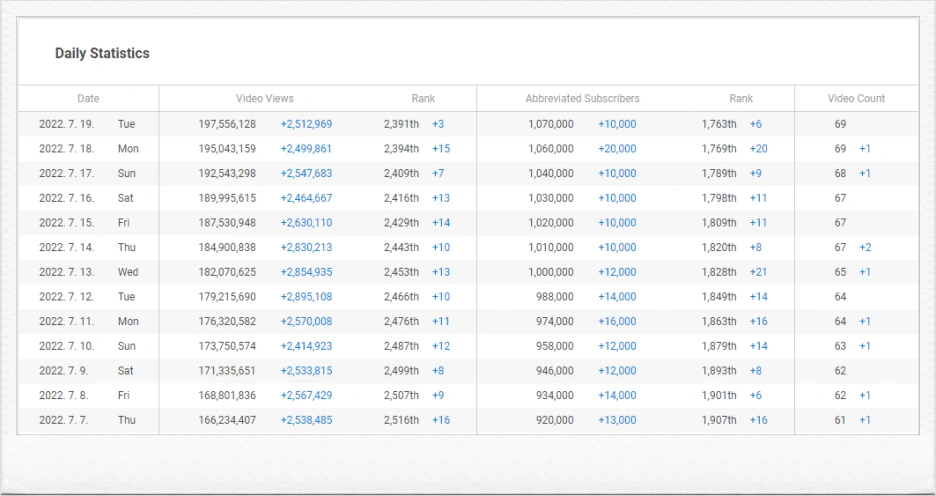Image resolution: width=936 pixels, height=496 pixels.
Task: Select subscriber count 988,000
Action: [555, 297]
